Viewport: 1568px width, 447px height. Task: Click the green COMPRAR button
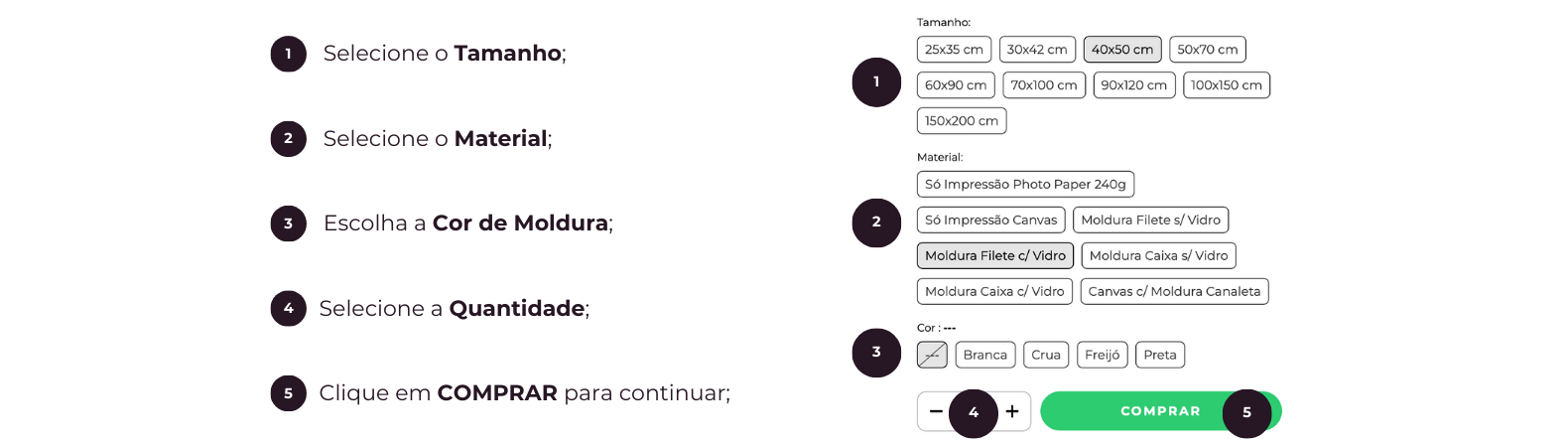click(1160, 411)
